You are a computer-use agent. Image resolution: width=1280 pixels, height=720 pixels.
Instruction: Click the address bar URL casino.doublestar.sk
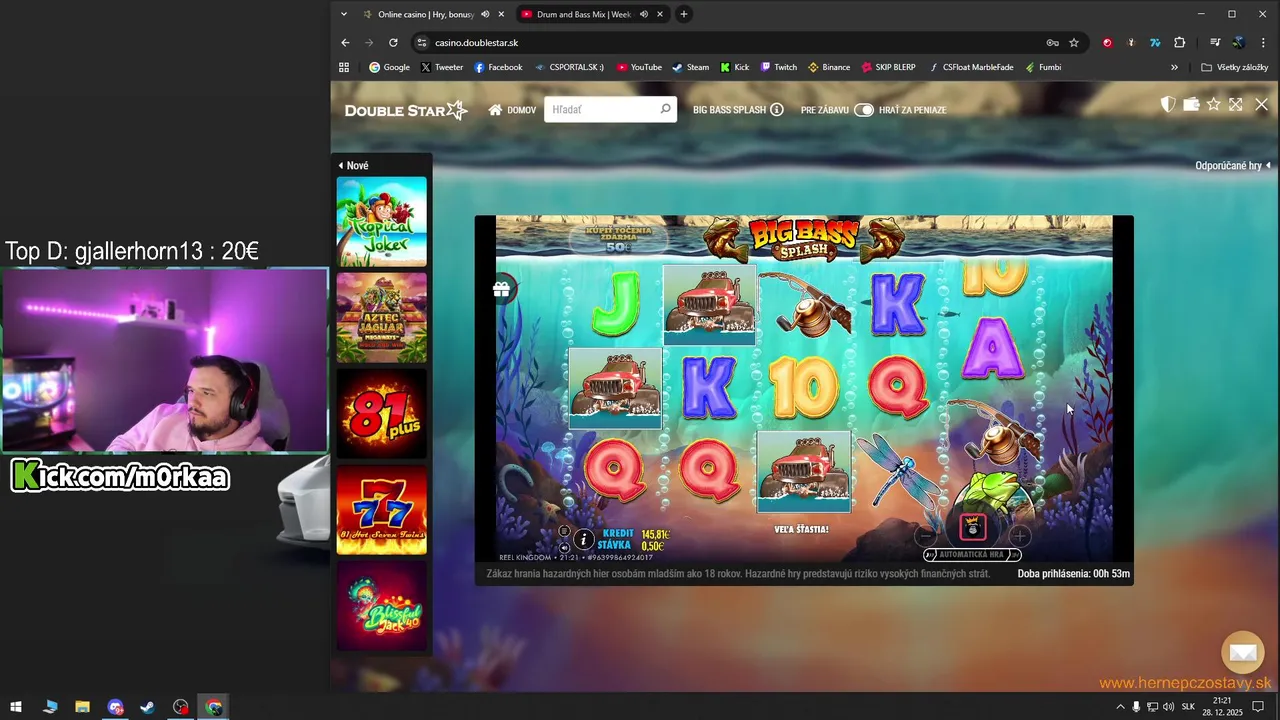[477, 43]
